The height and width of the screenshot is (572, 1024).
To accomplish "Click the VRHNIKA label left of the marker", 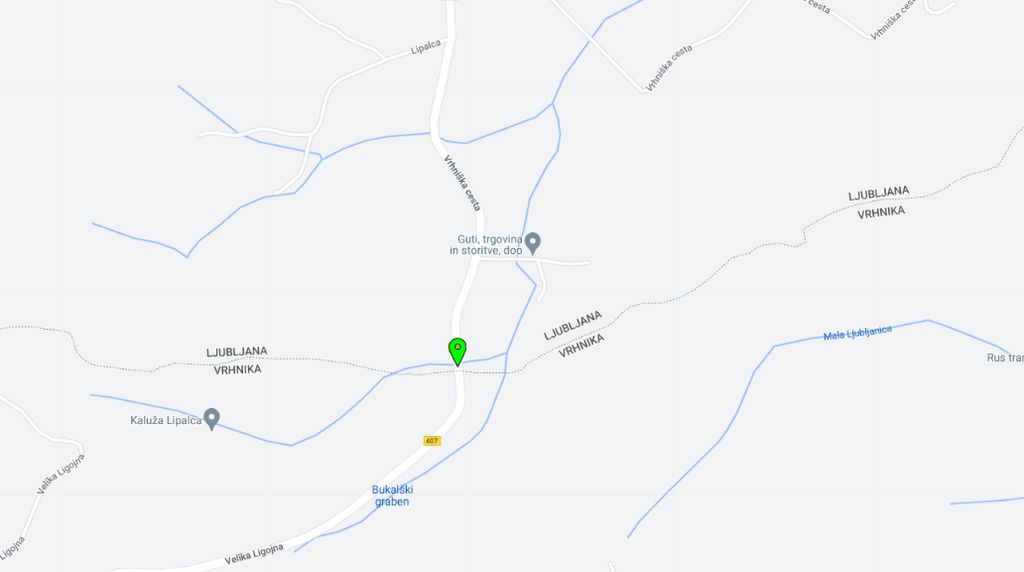I will (x=238, y=370).
